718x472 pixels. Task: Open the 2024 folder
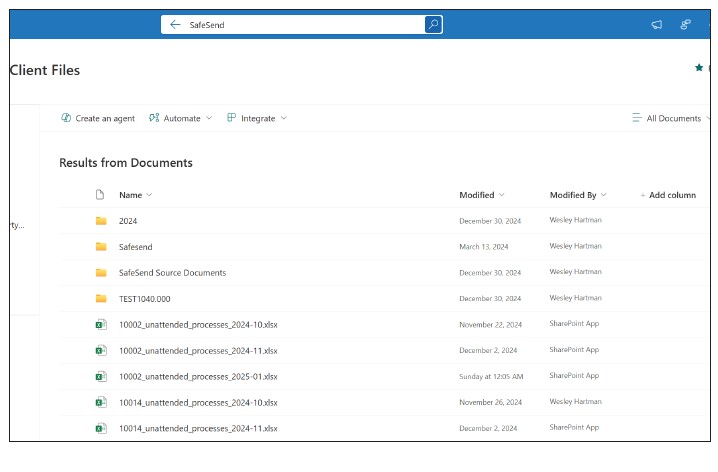pyautogui.click(x=127, y=220)
